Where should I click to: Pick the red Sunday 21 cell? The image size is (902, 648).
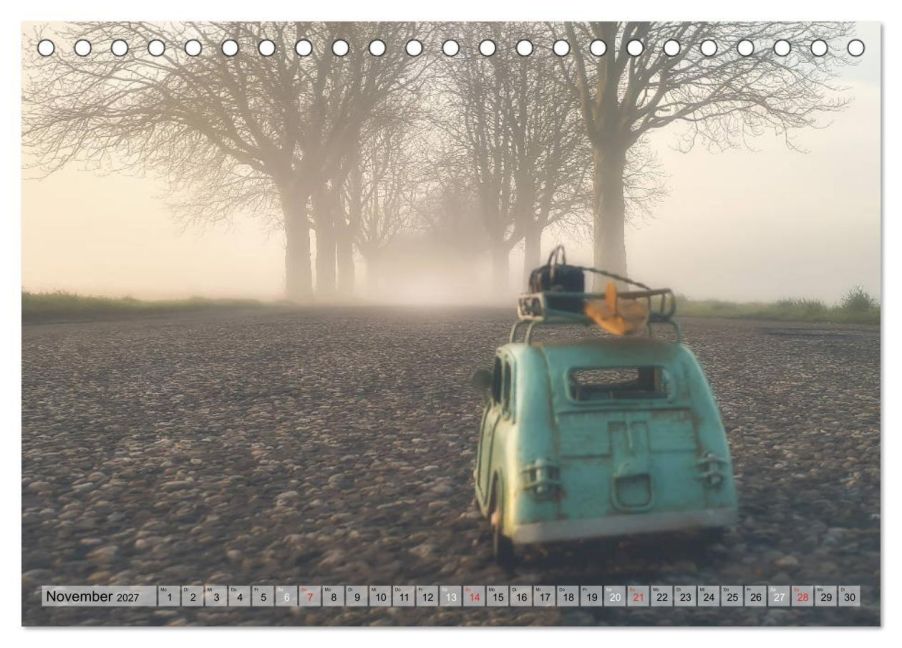point(639,596)
